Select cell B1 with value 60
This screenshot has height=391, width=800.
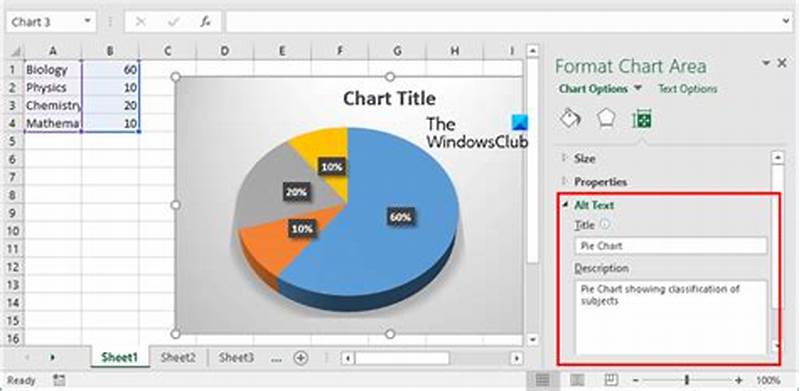110,69
